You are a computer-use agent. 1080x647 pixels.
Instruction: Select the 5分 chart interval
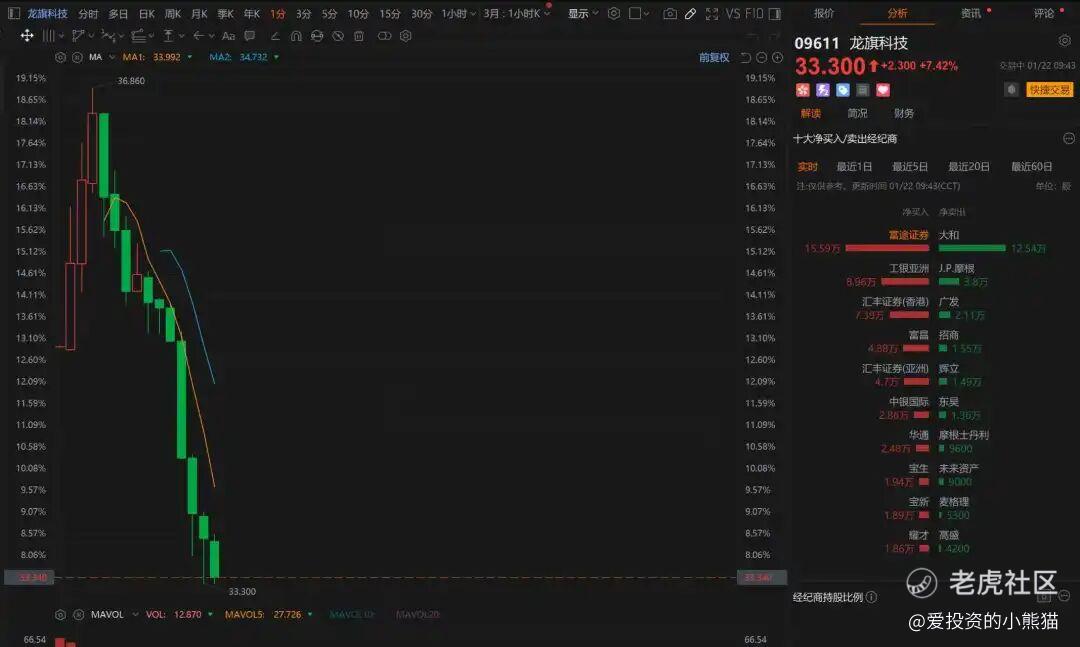click(x=329, y=14)
